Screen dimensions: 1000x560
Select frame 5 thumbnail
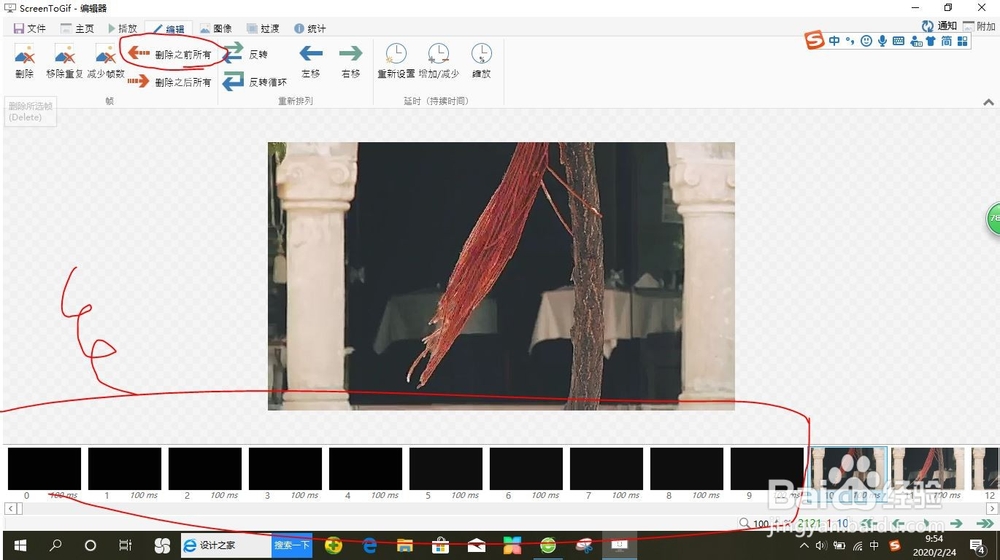click(446, 469)
